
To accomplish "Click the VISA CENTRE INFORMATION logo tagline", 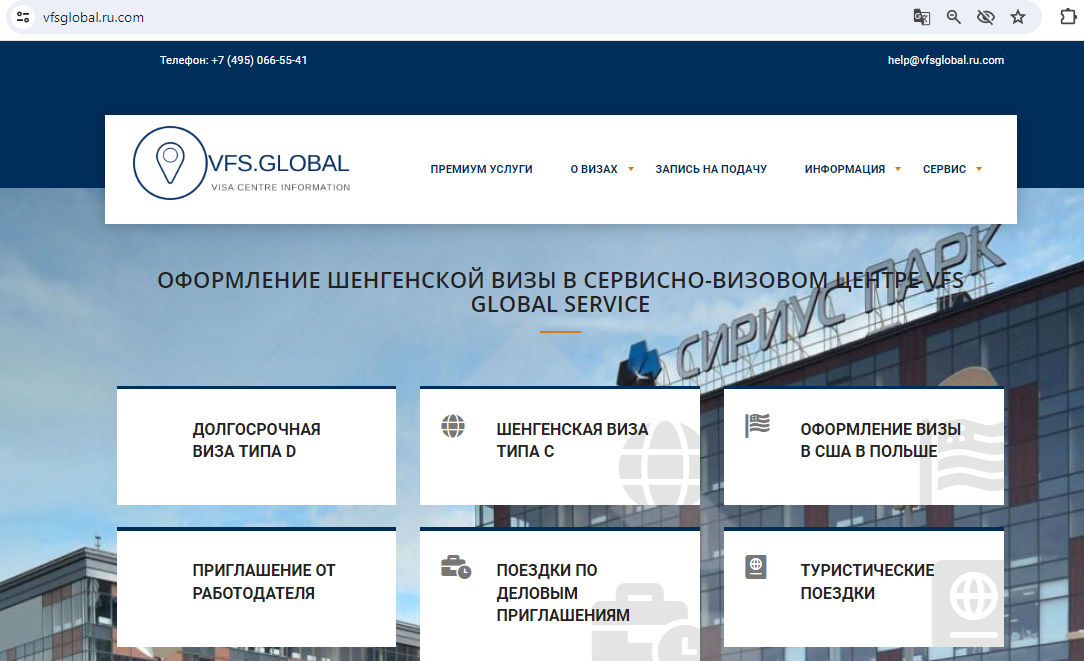I will point(281,187).
